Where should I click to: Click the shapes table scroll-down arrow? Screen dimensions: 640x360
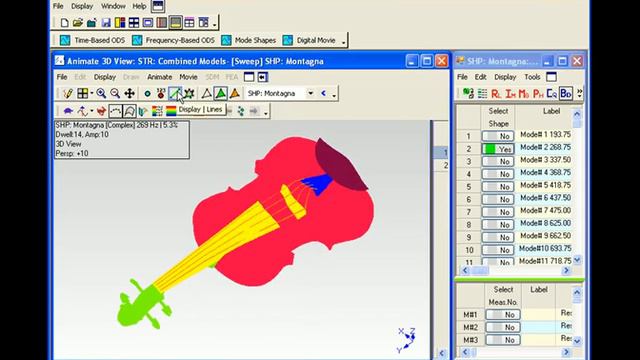[x=577, y=260]
